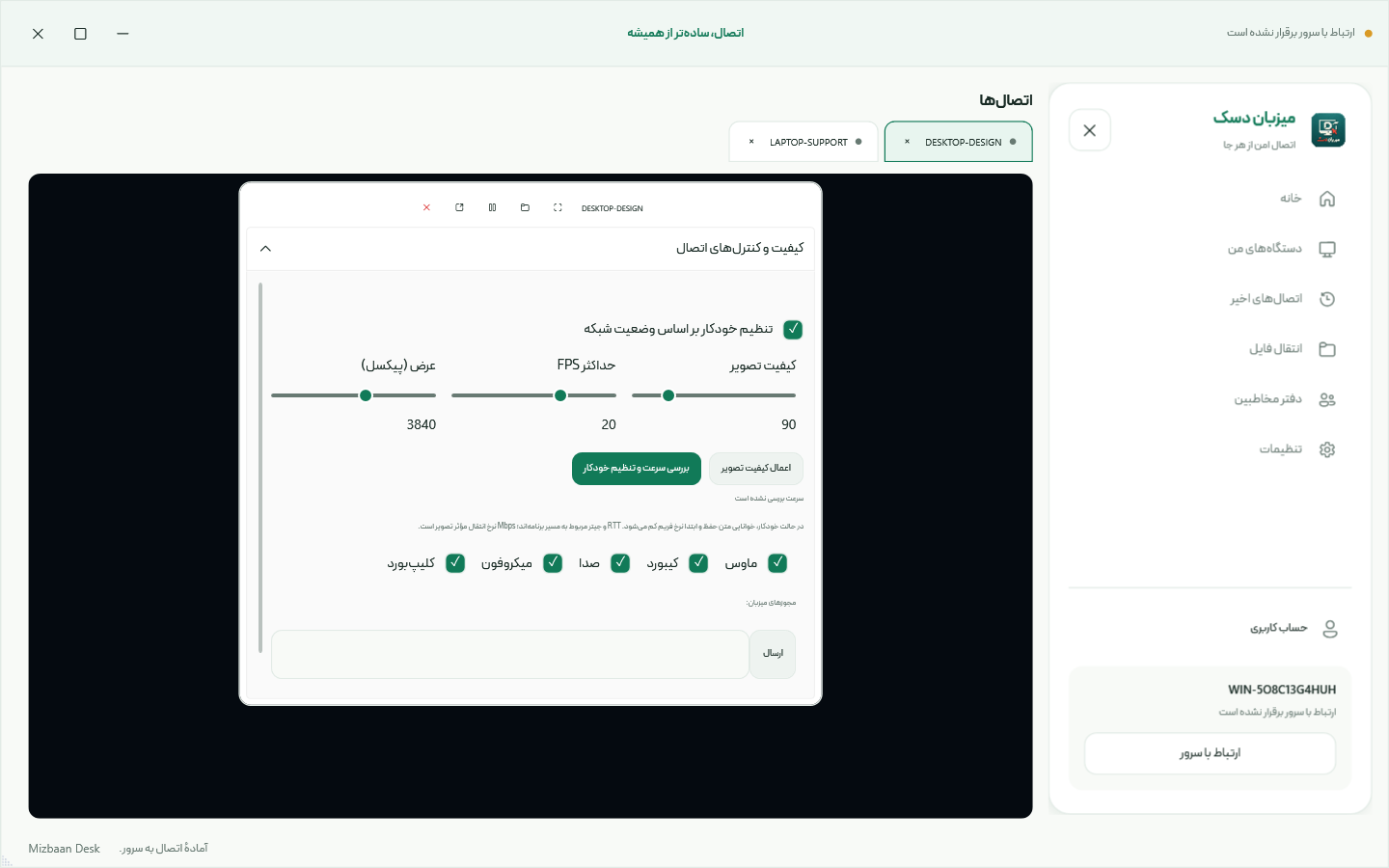
Task: Click the حداکثر FPS slider handle
Action: 560,395
